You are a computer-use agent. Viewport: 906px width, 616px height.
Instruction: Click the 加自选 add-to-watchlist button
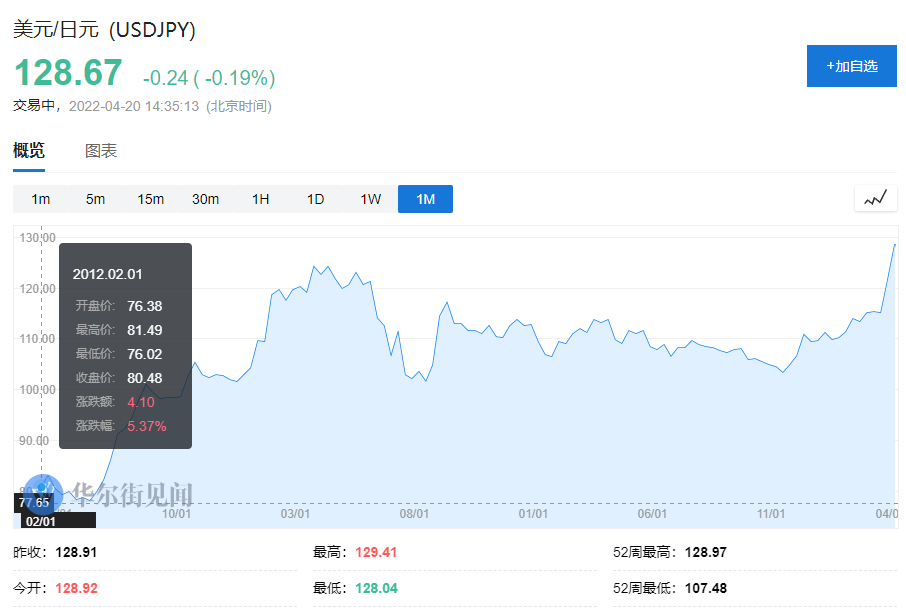851,66
